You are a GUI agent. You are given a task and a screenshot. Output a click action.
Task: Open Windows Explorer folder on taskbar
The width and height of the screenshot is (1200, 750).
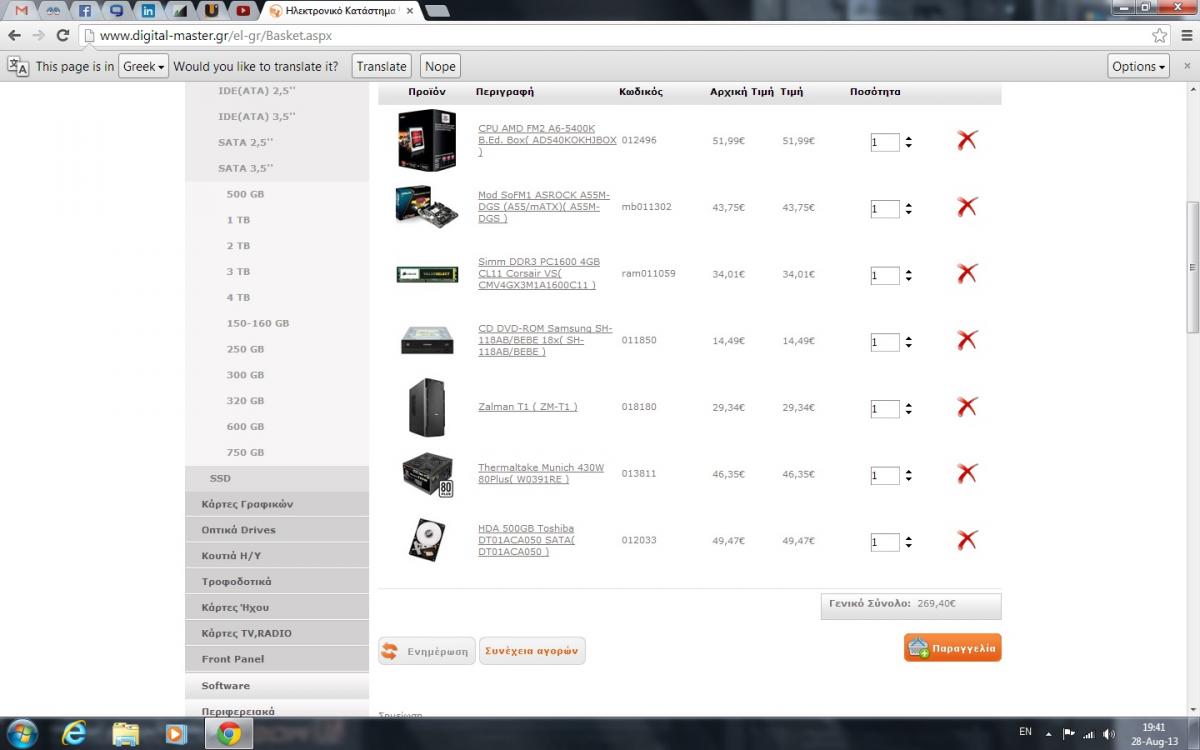click(x=125, y=733)
